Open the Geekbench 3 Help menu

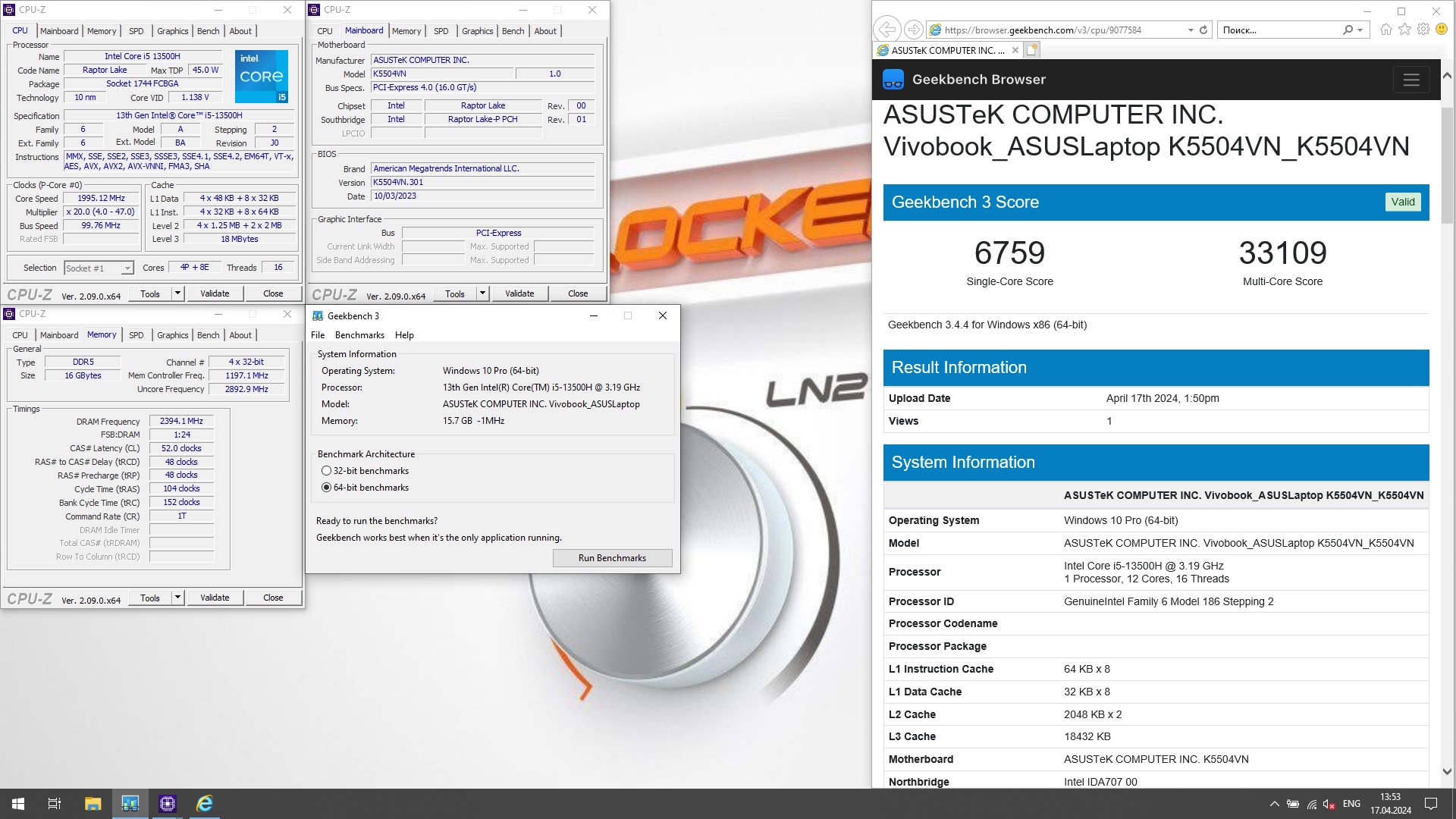pyautogui.click(x=404, y=335)
